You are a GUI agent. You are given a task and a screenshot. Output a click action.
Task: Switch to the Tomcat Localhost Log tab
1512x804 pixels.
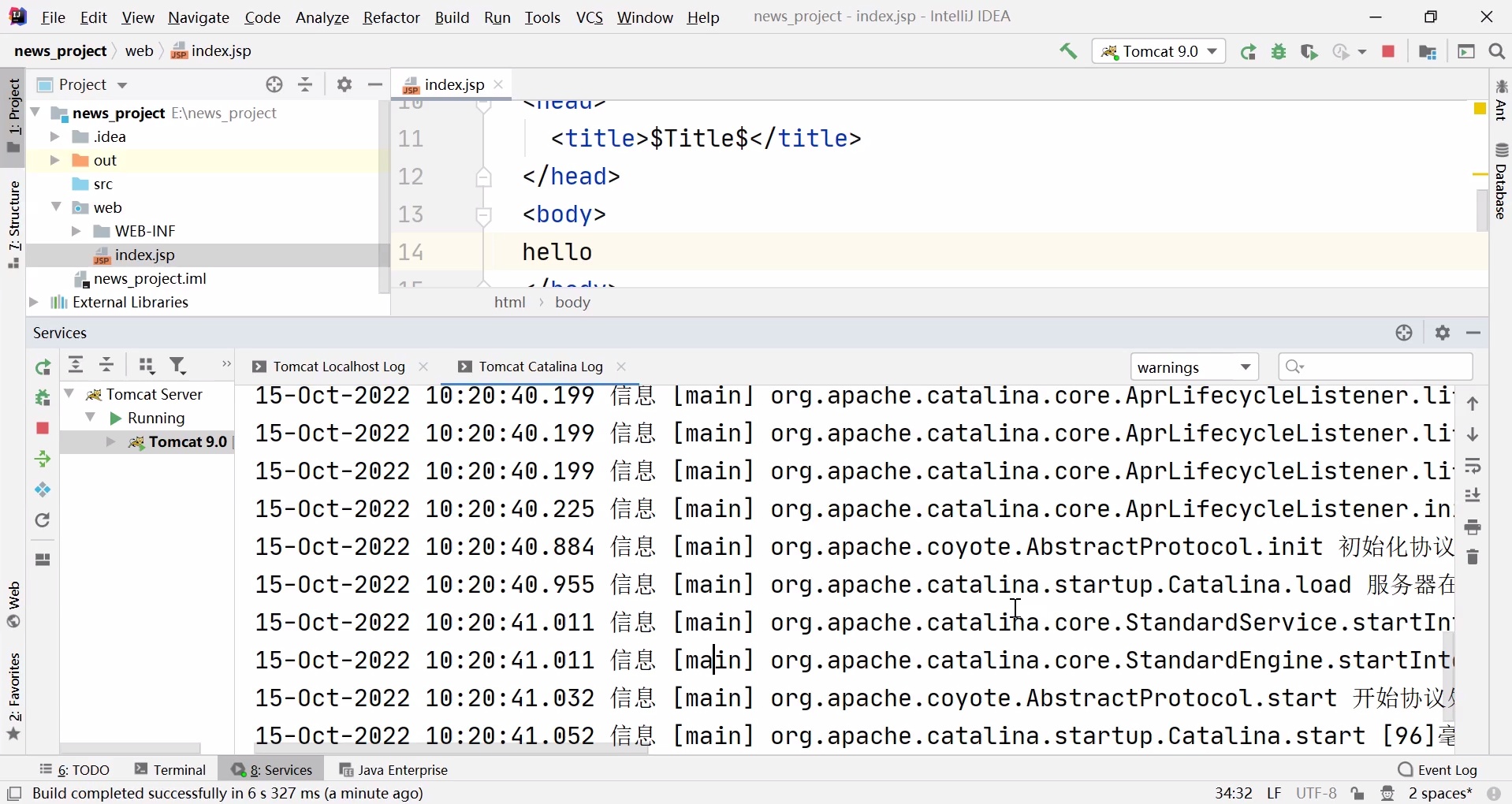[x=330, y=367]
